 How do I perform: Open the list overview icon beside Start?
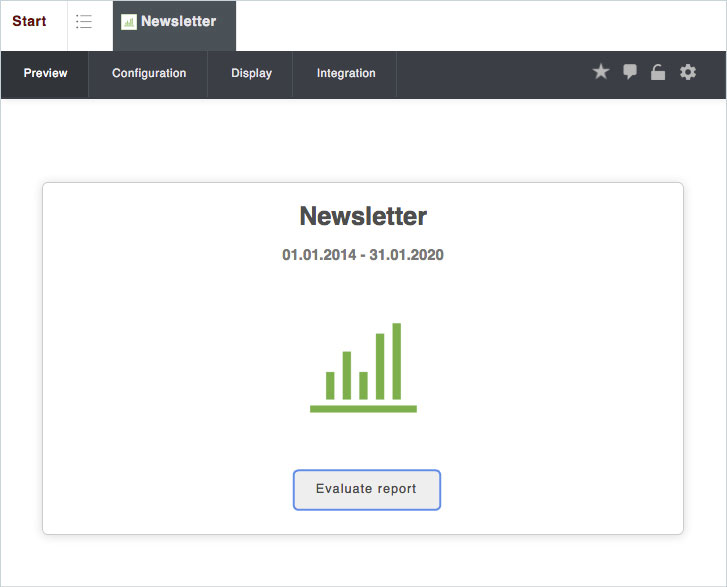tap(84, 22)
